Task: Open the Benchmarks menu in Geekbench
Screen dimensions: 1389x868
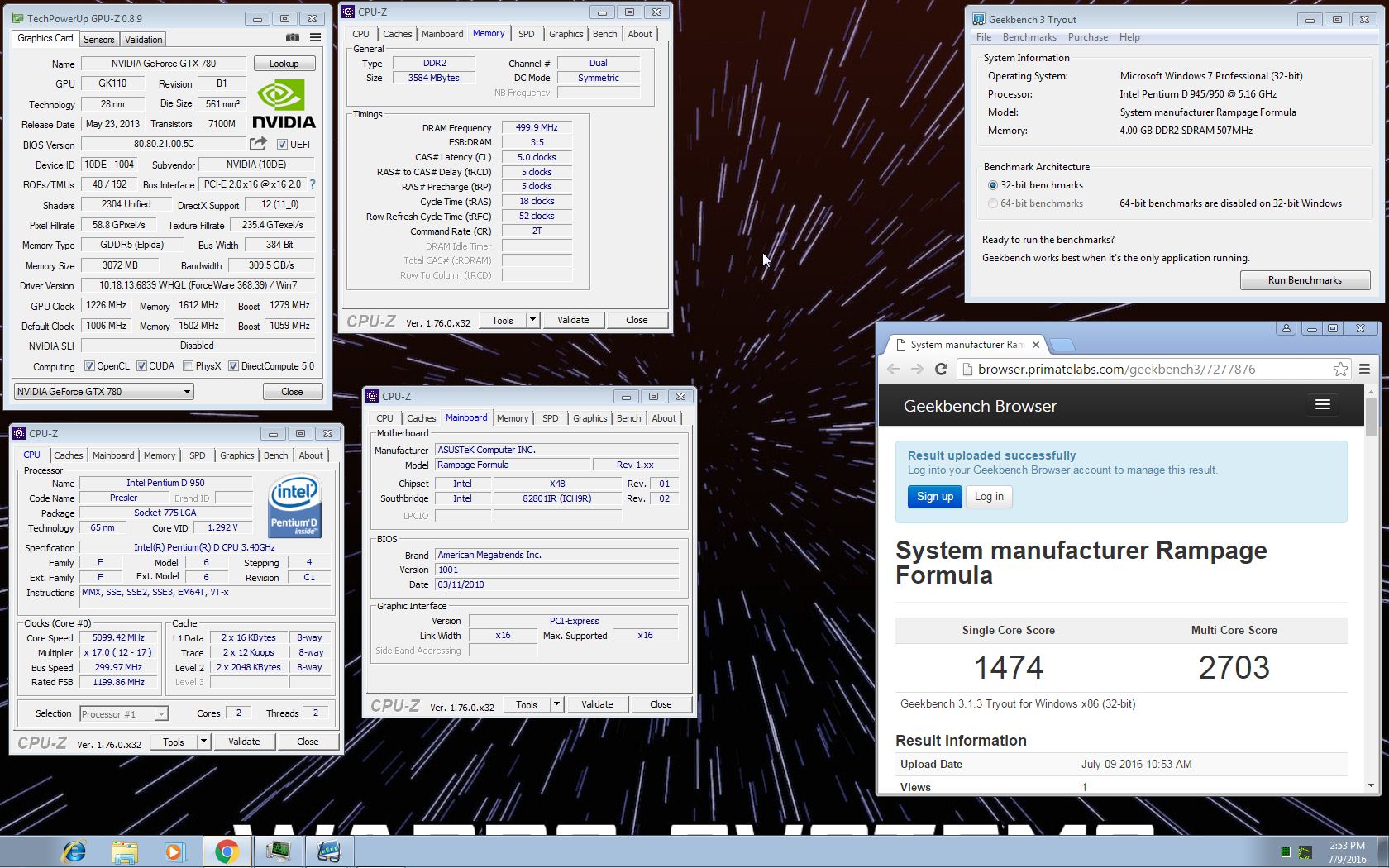Action: coord(1029,37)
